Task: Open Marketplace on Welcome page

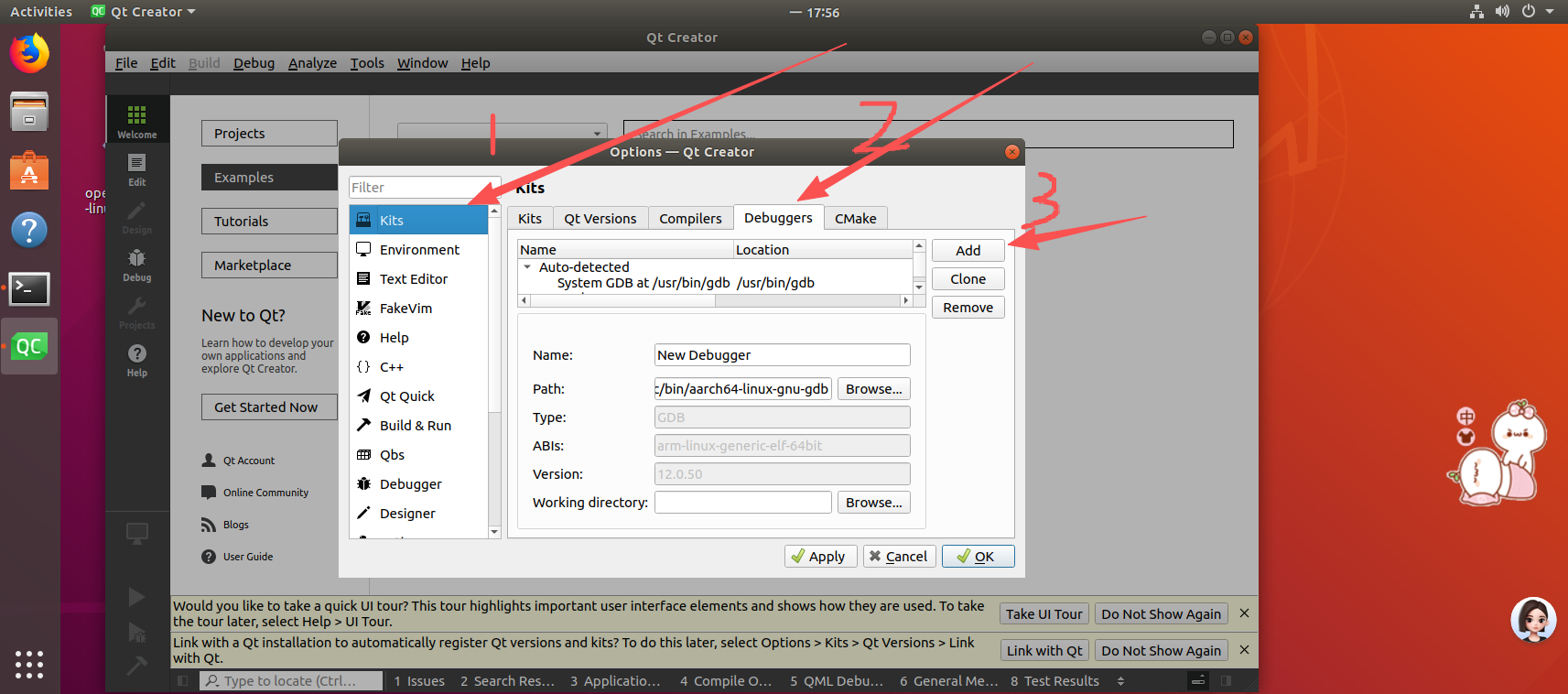Action: (269, 265)
